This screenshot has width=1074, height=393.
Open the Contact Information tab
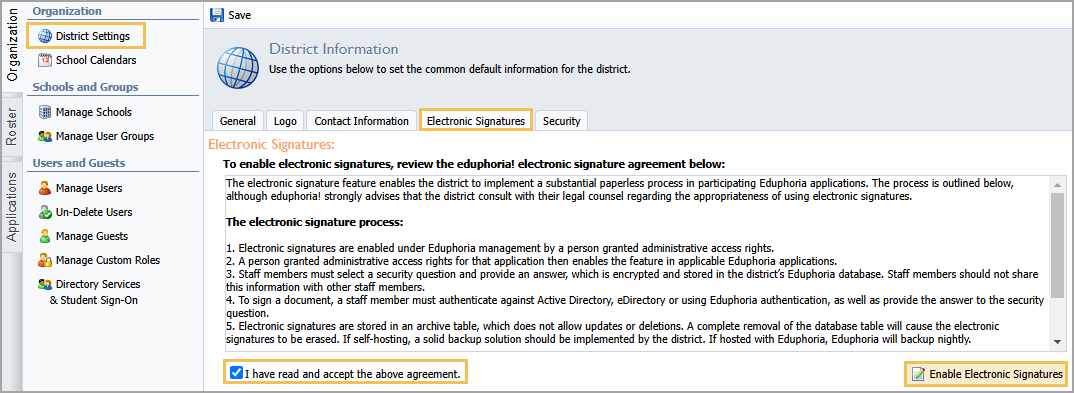point(362,121)
